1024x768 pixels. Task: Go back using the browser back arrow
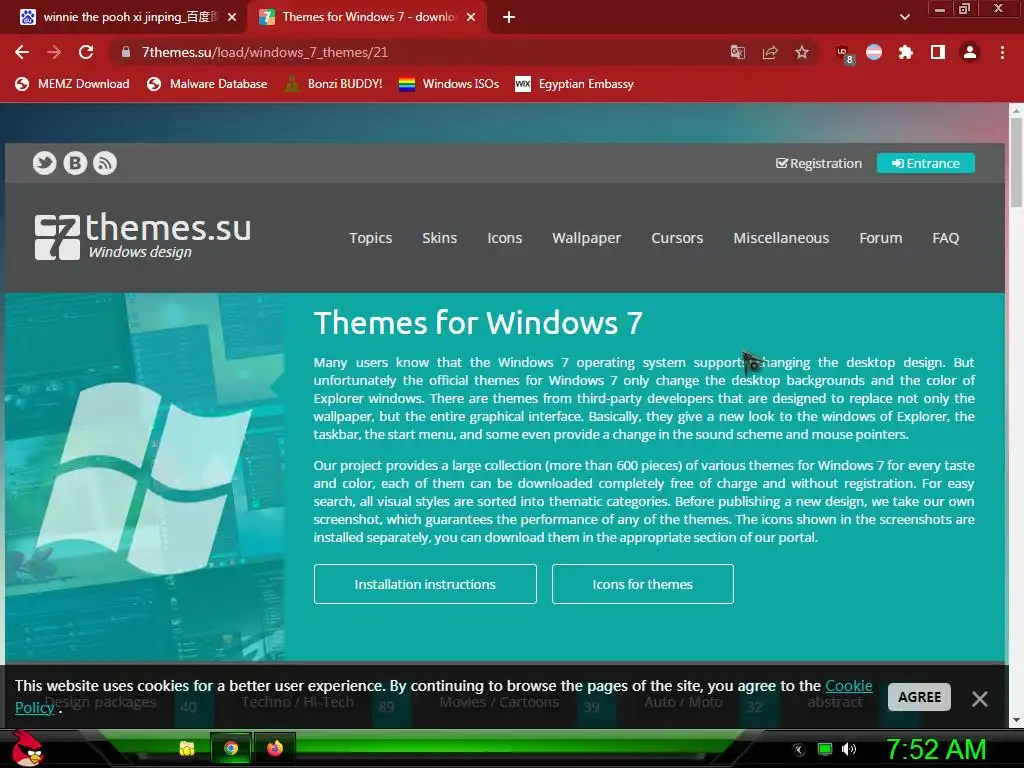point(22,52)
